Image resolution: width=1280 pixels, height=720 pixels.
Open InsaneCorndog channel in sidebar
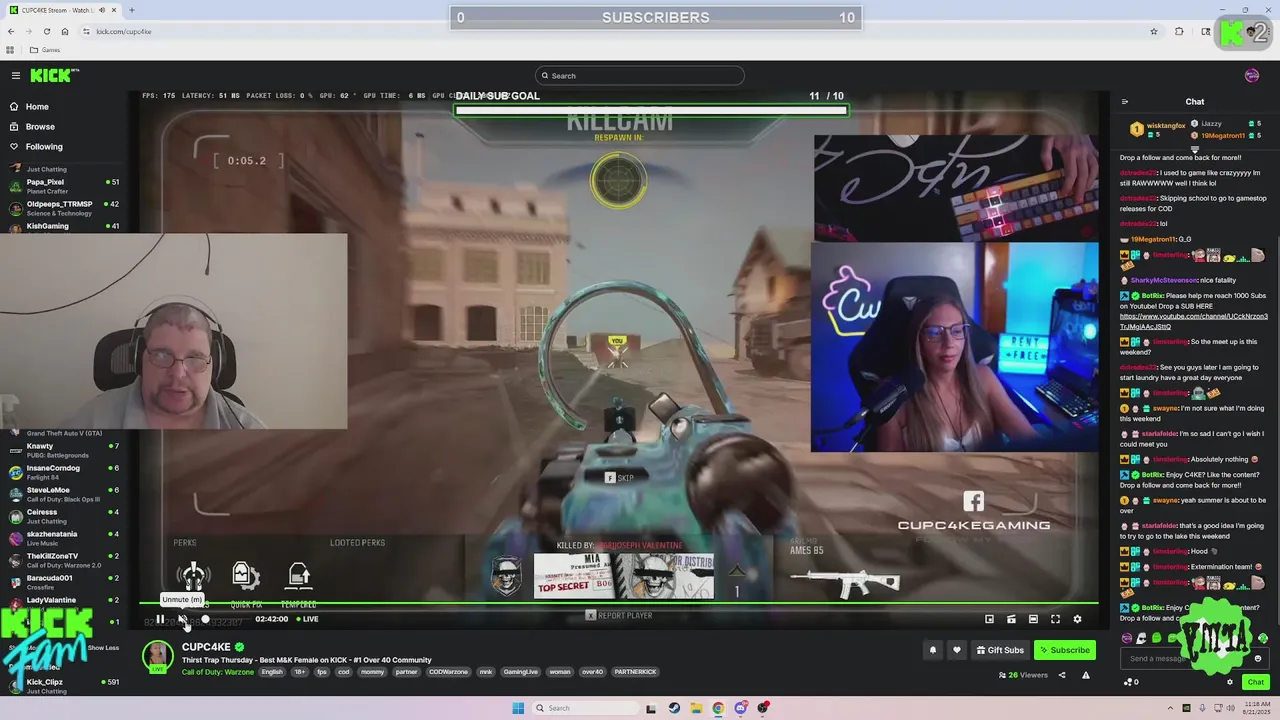pyautogui.click(x=65, y=472)
